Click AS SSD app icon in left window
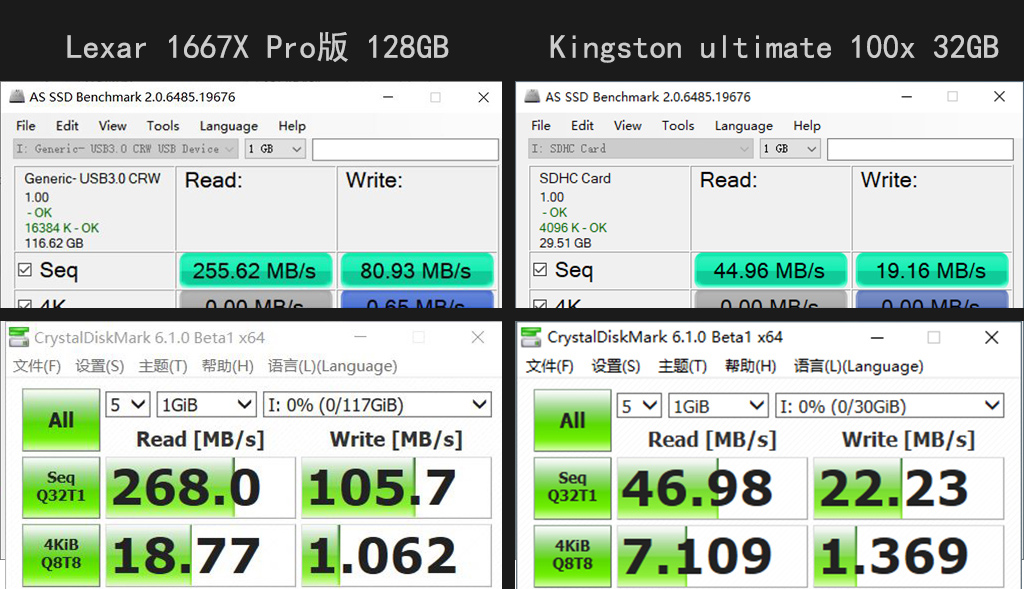1024x589 pixels. click(x=17, y=97)
